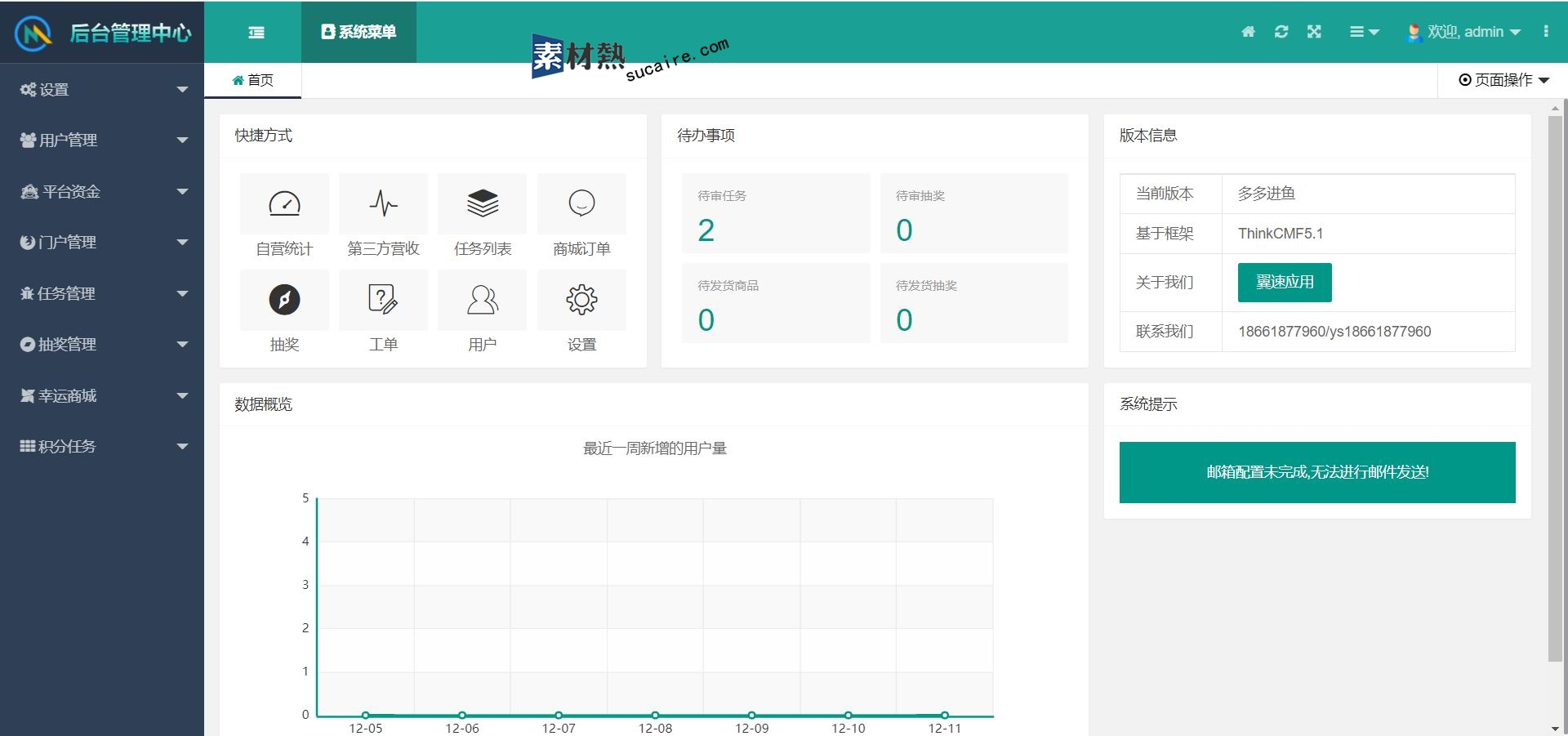
Task: Select the 系统菜单 top tab
Action: 359,32
